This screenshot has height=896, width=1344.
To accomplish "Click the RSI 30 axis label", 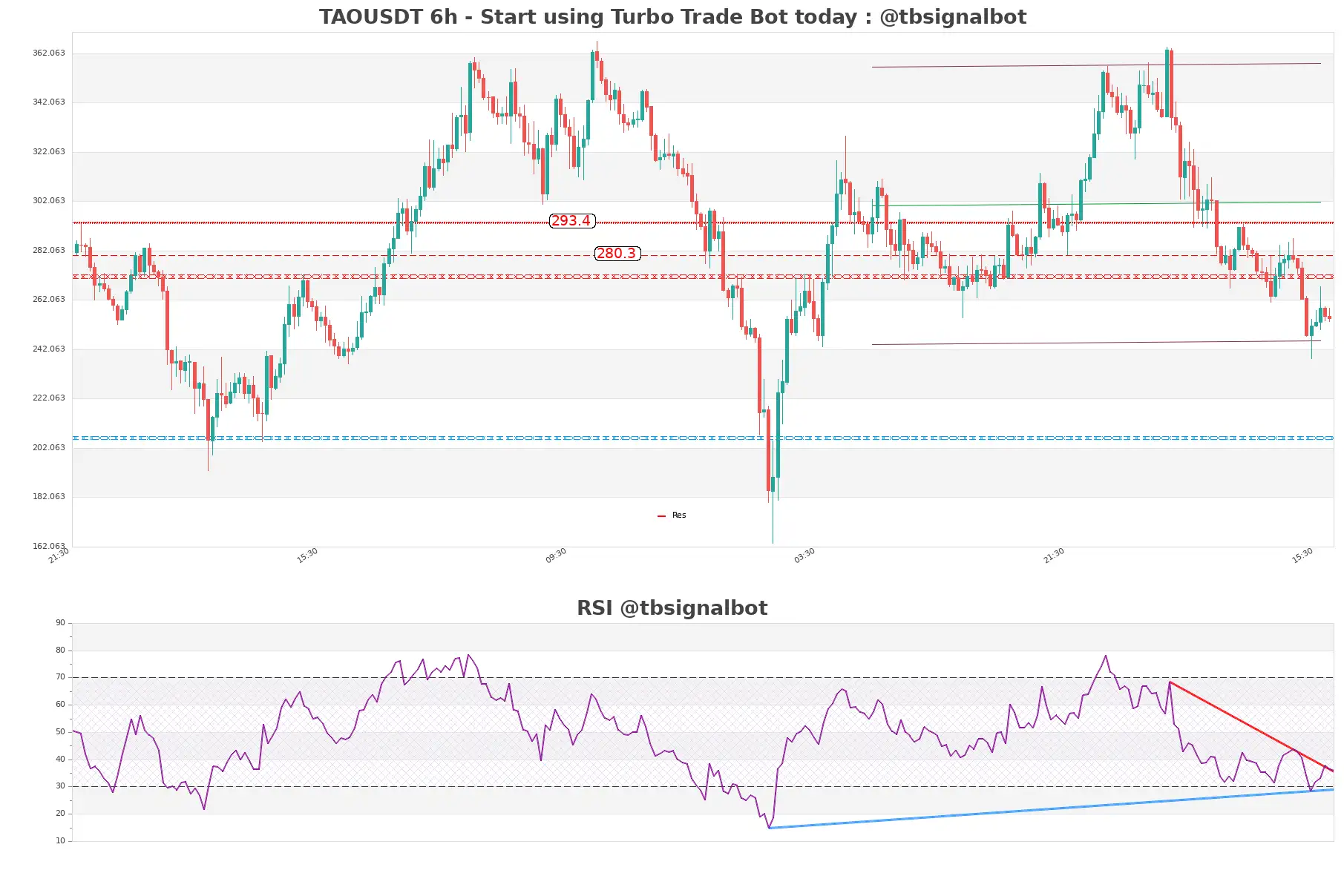I will (60, 786).
